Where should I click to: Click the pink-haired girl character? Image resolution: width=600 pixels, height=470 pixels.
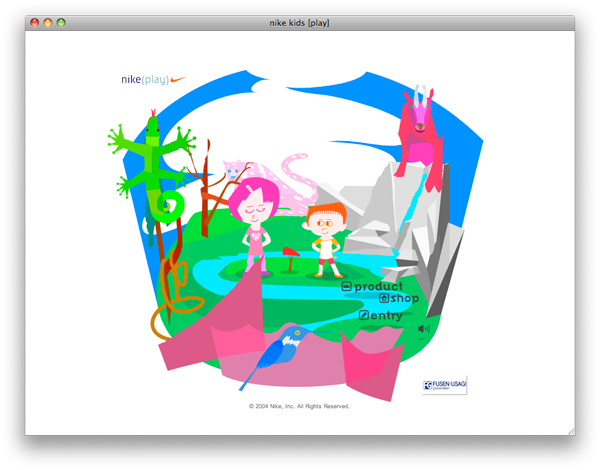pos(255,226)
